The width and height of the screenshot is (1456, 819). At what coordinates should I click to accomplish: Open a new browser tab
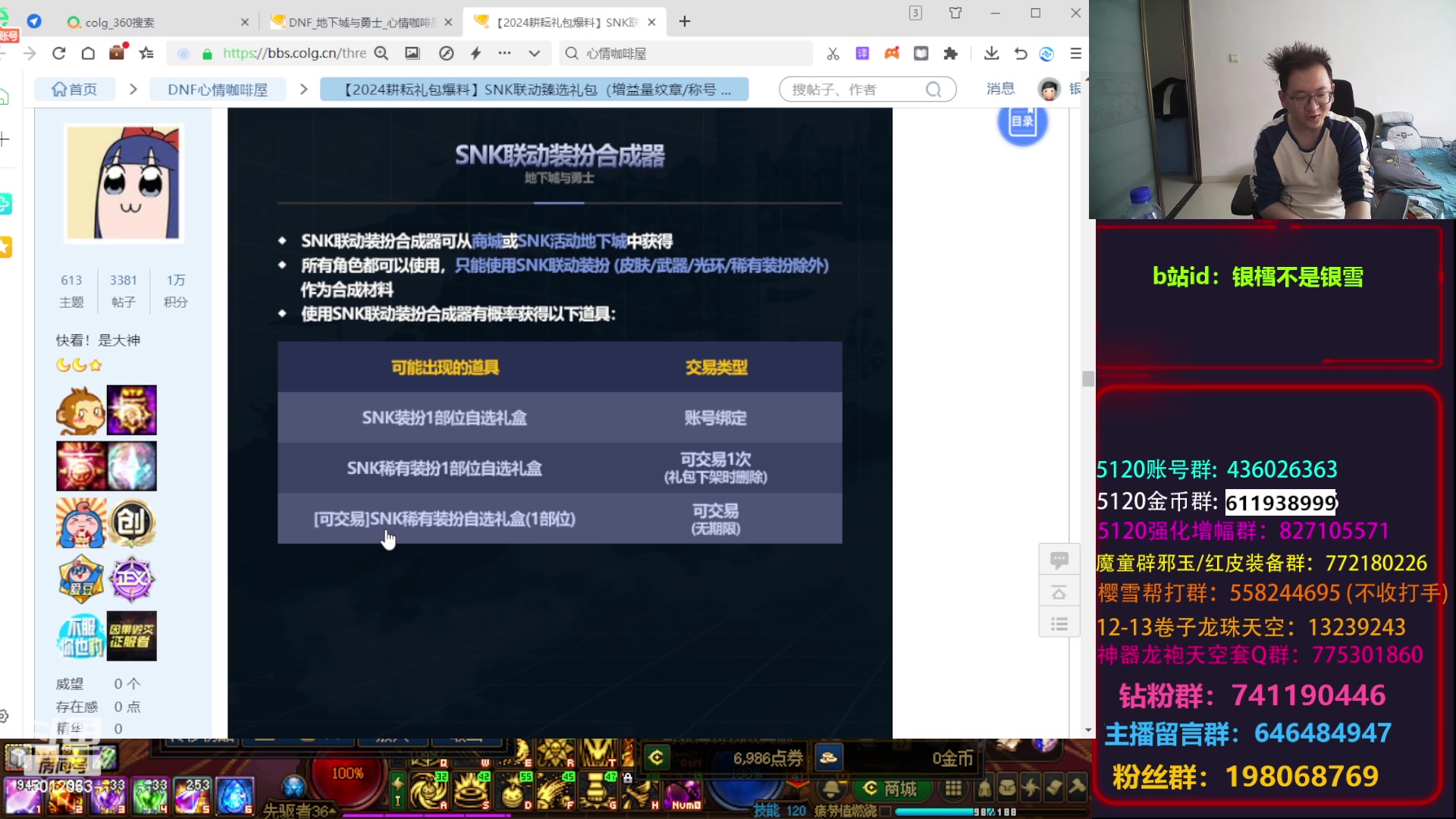[x=685, y=21]
